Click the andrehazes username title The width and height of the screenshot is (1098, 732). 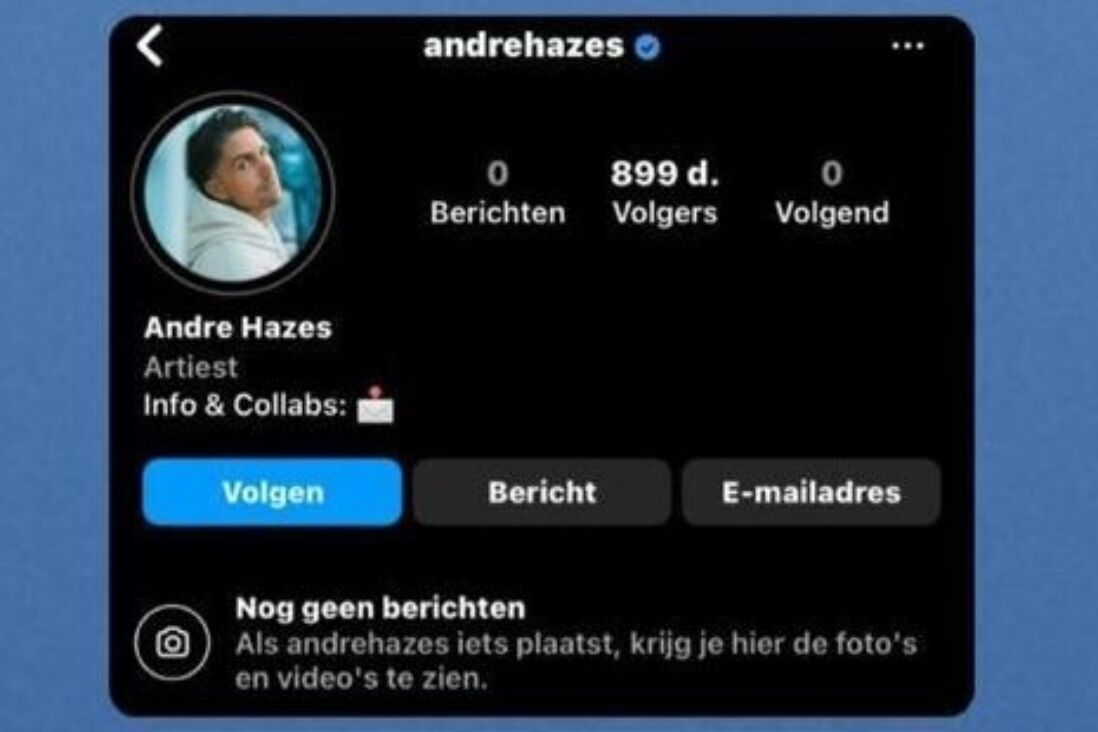tap(524, 46)
